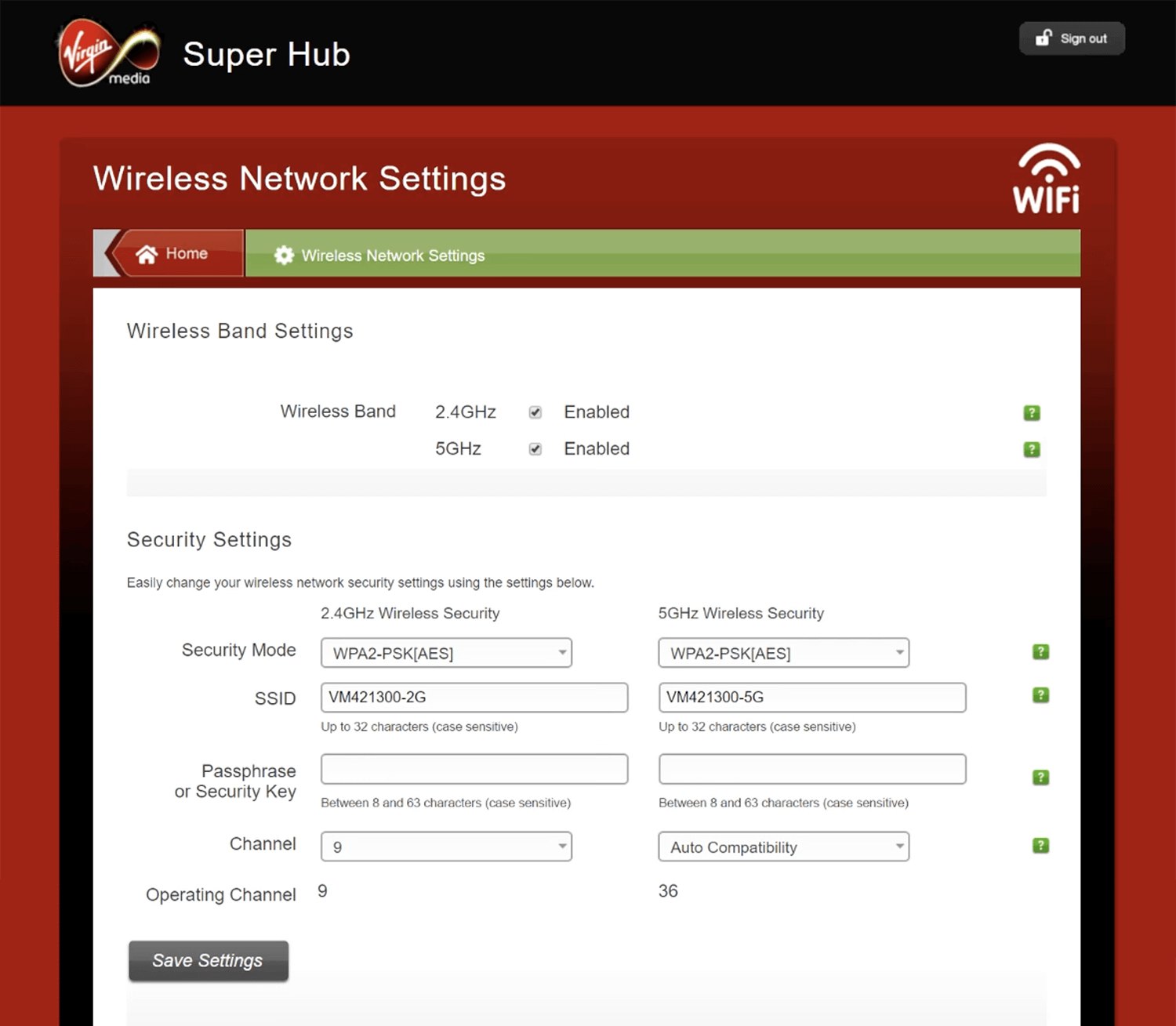Go to the Home tab

pyautogui.click(x=174, y=254)
